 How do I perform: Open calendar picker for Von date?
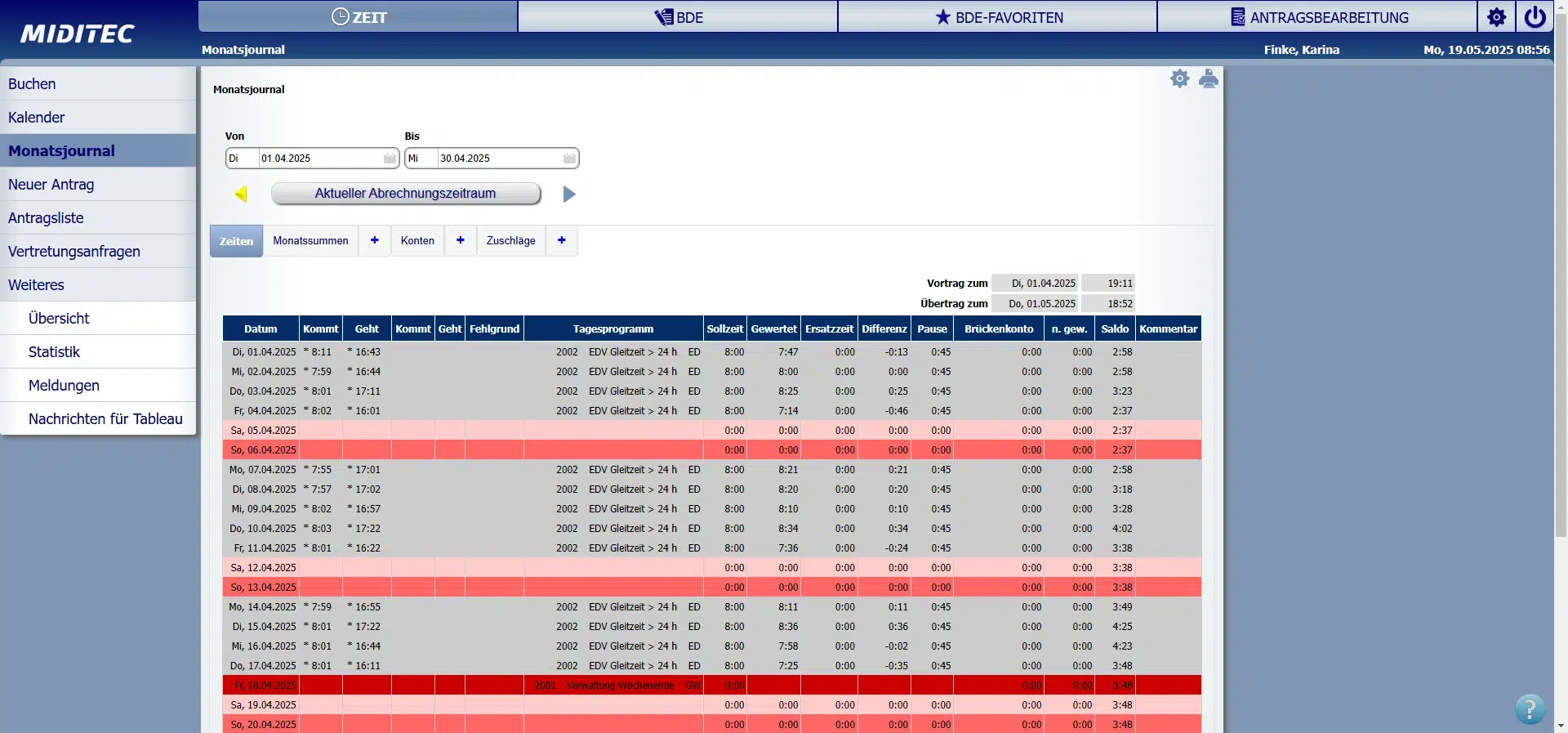coord(390,159)
